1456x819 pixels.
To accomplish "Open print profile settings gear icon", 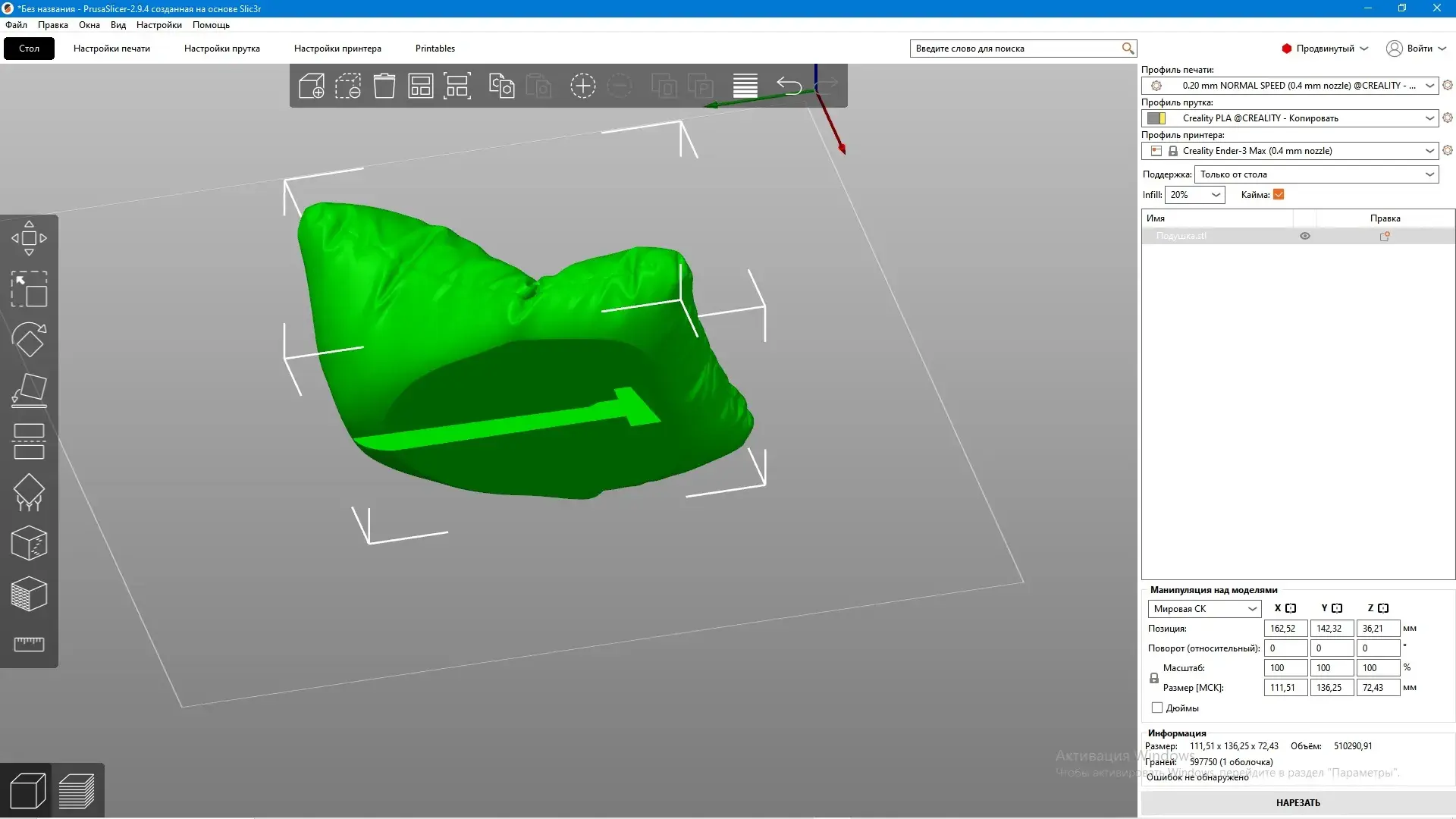I will 1447,86.
